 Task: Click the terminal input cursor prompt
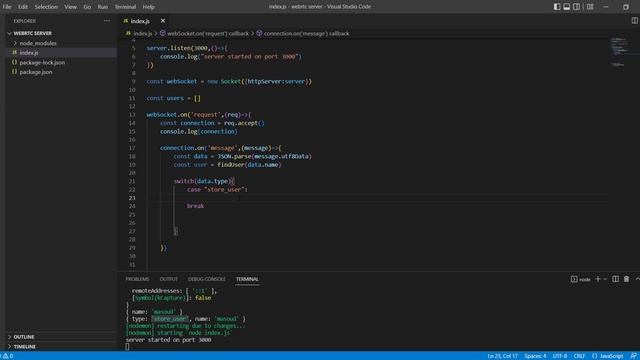(x=127, y=347)
